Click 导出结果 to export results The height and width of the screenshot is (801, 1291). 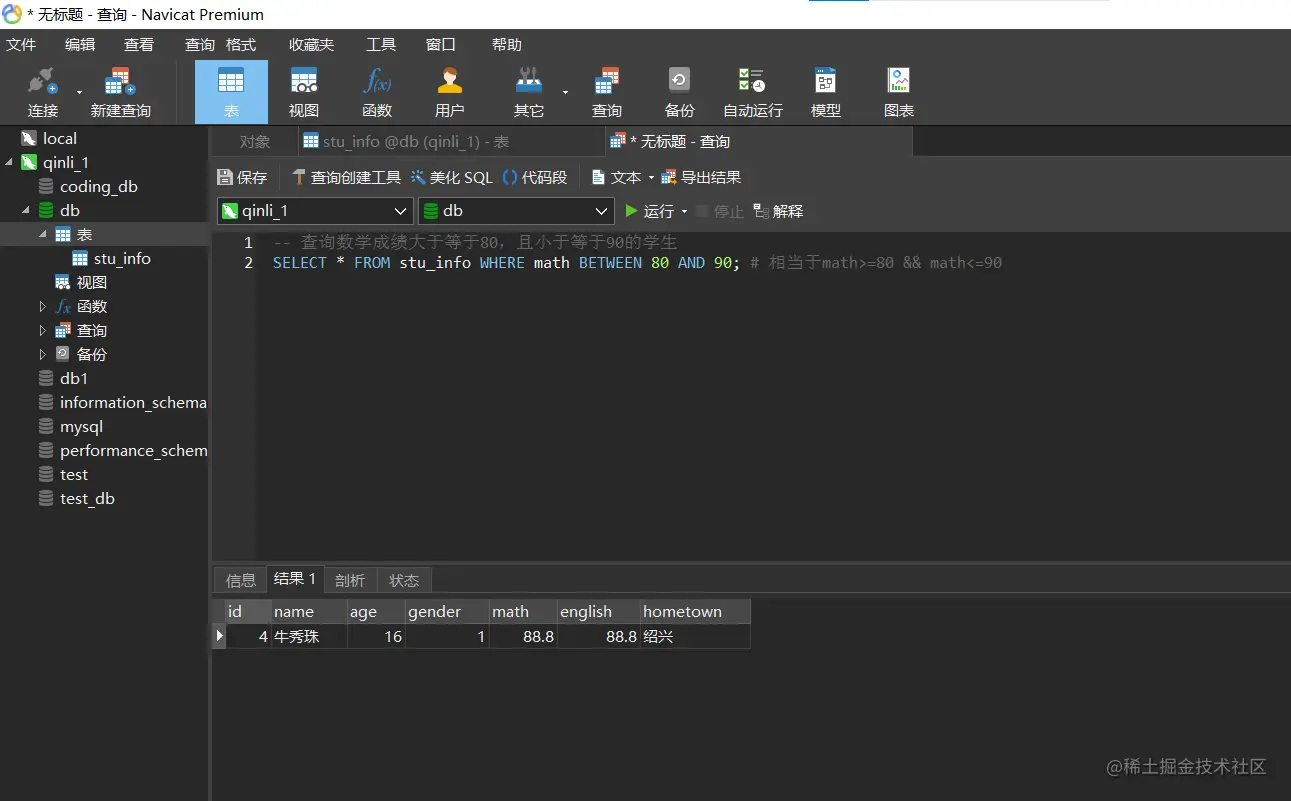pos(701,177)
